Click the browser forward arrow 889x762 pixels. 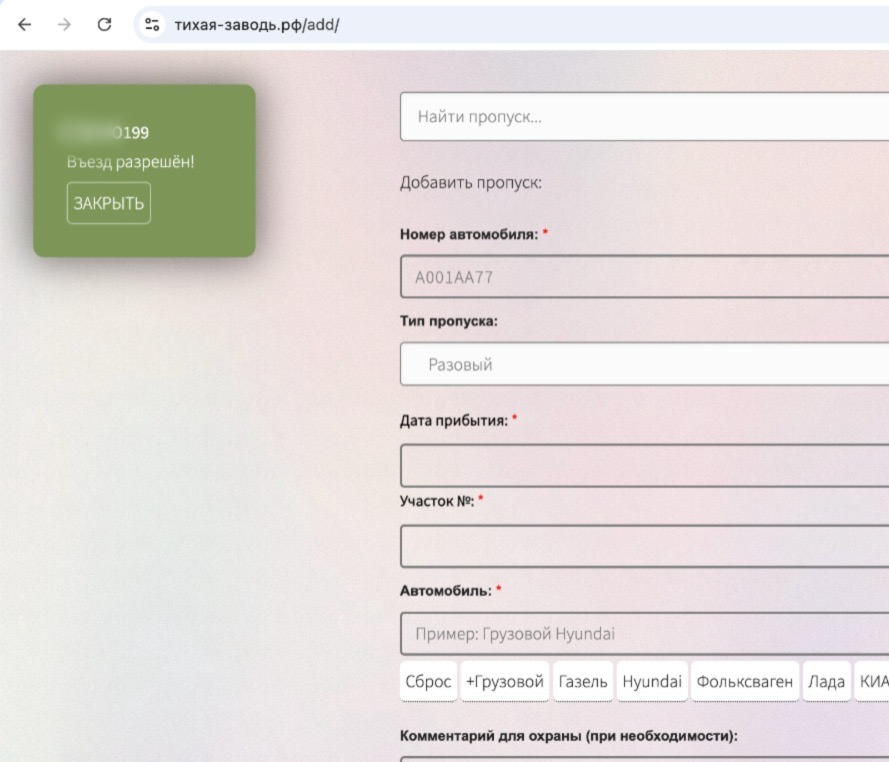[65, 24]
